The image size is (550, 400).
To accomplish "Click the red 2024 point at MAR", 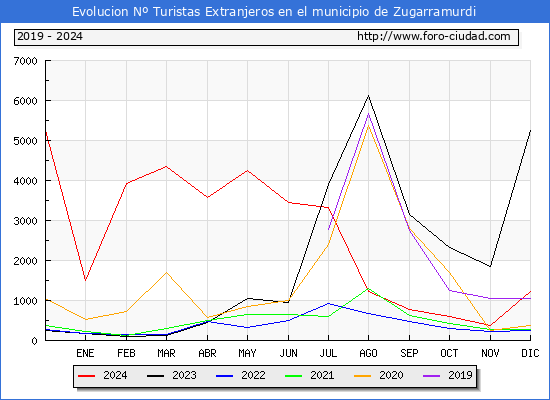I will [x=166, y=166].
